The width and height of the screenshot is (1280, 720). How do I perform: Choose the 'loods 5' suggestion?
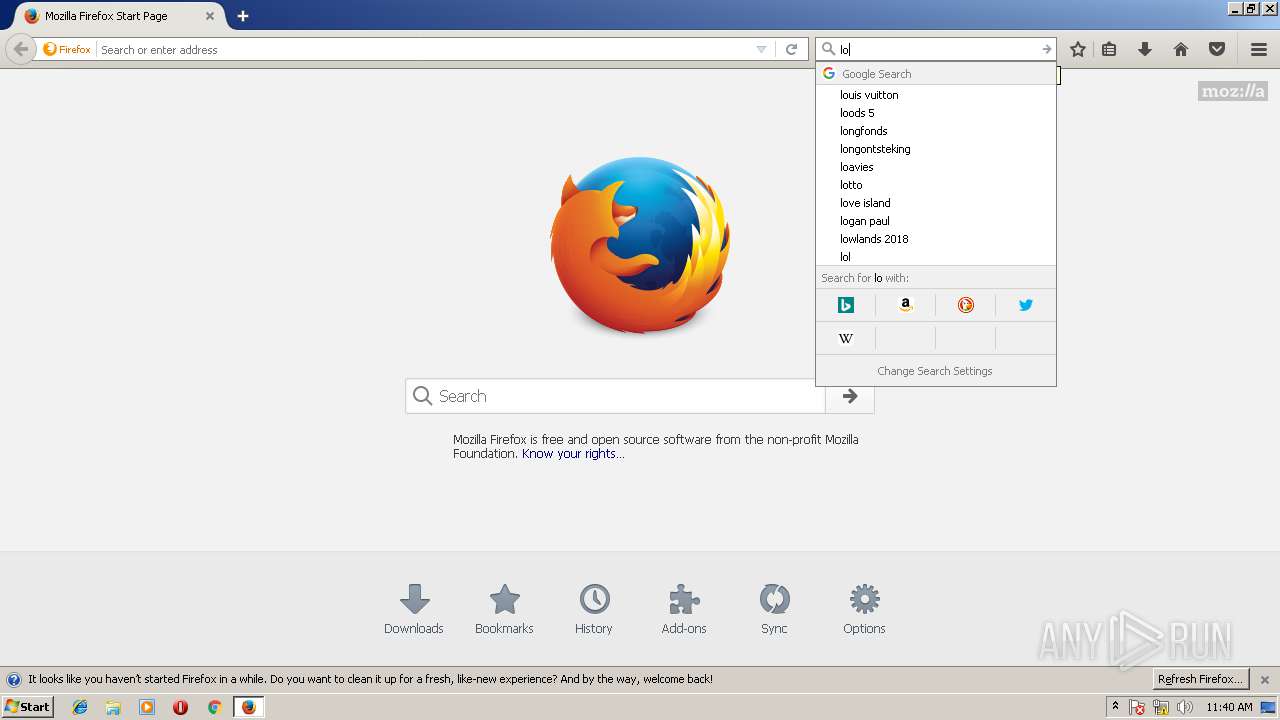coord(936,113)
